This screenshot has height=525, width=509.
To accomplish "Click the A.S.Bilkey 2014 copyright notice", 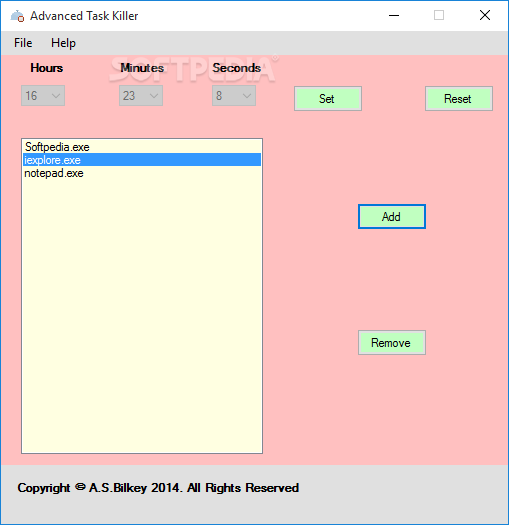I will [158, 488].
